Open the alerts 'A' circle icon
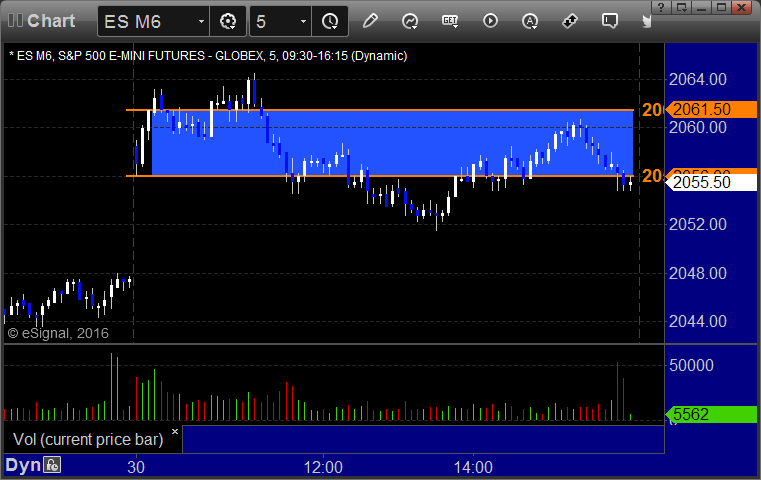The height and width of the screenshot is (480, 761). point(529,21)
